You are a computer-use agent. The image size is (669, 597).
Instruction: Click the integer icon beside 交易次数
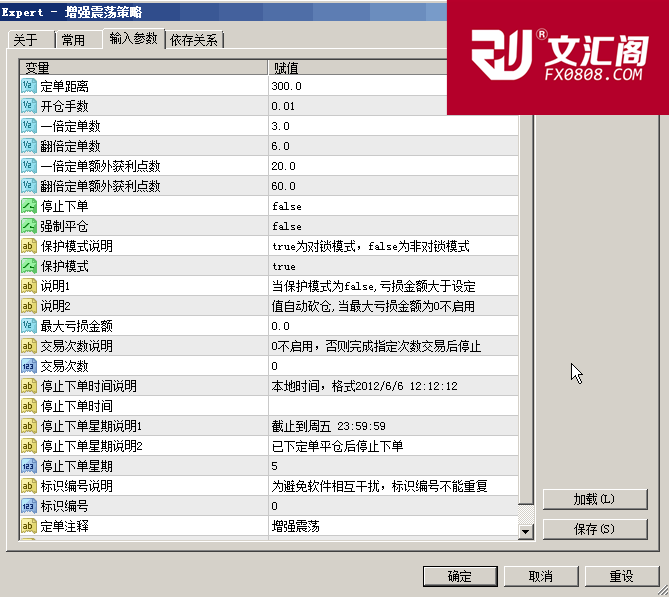(x=29, y=367)
